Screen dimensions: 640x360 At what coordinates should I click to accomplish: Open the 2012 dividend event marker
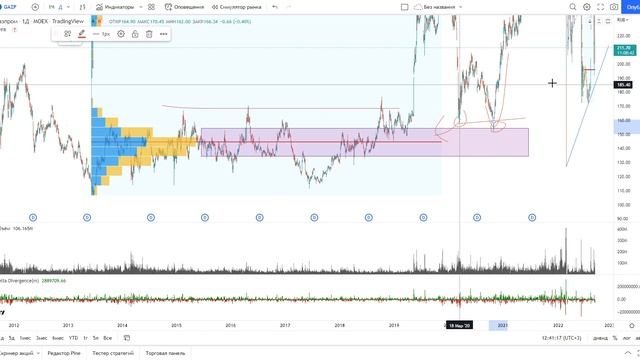tap(33, 218)
